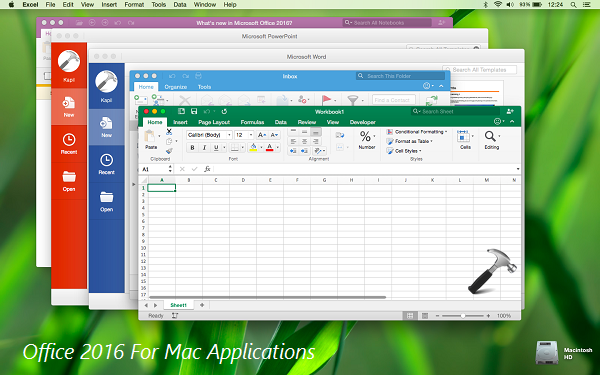Image resolution: width=600 pixels, height=375 pixels.
Task: Open Cell Styles dropdown
Action: tap(404, 151)
